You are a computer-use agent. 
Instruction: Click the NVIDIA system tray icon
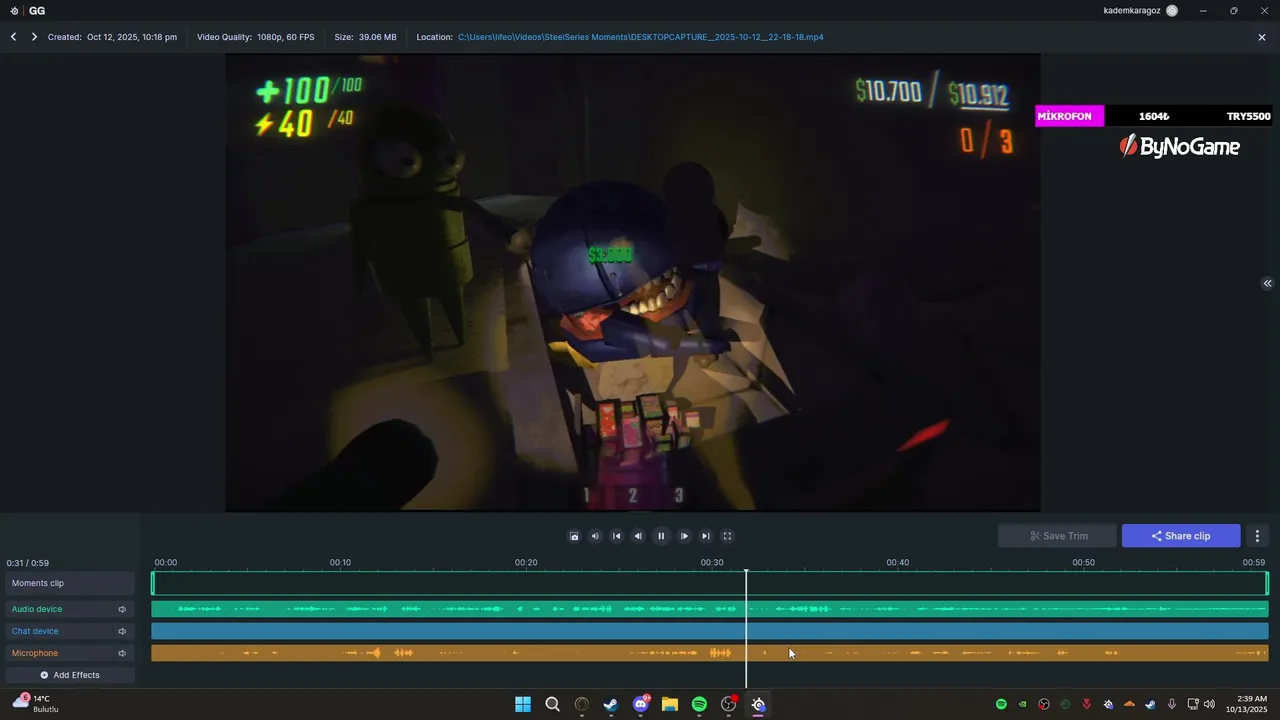1022,704
